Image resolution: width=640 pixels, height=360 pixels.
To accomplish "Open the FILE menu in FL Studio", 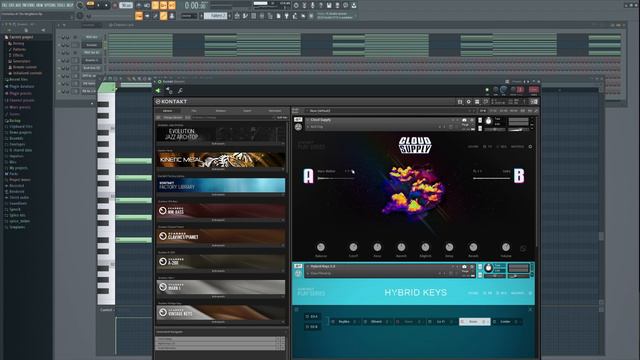I will (x=4, y=5).
